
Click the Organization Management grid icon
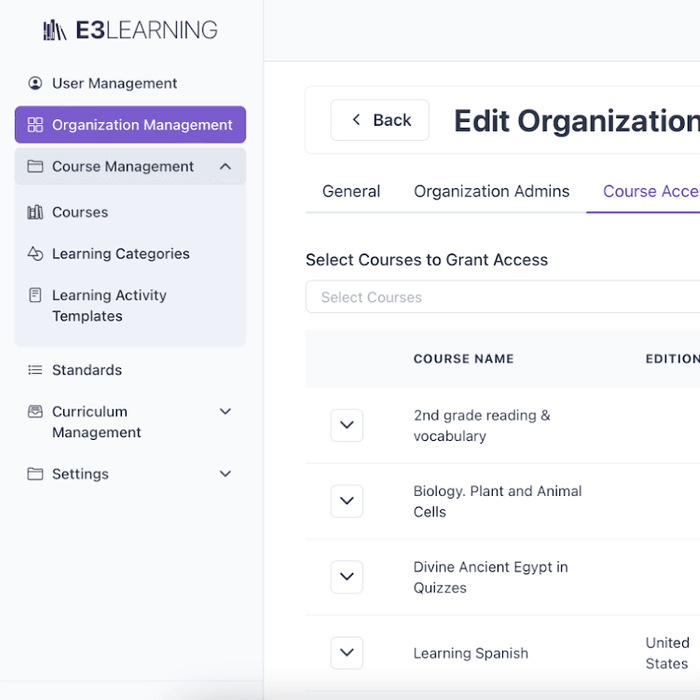(35, 125)
